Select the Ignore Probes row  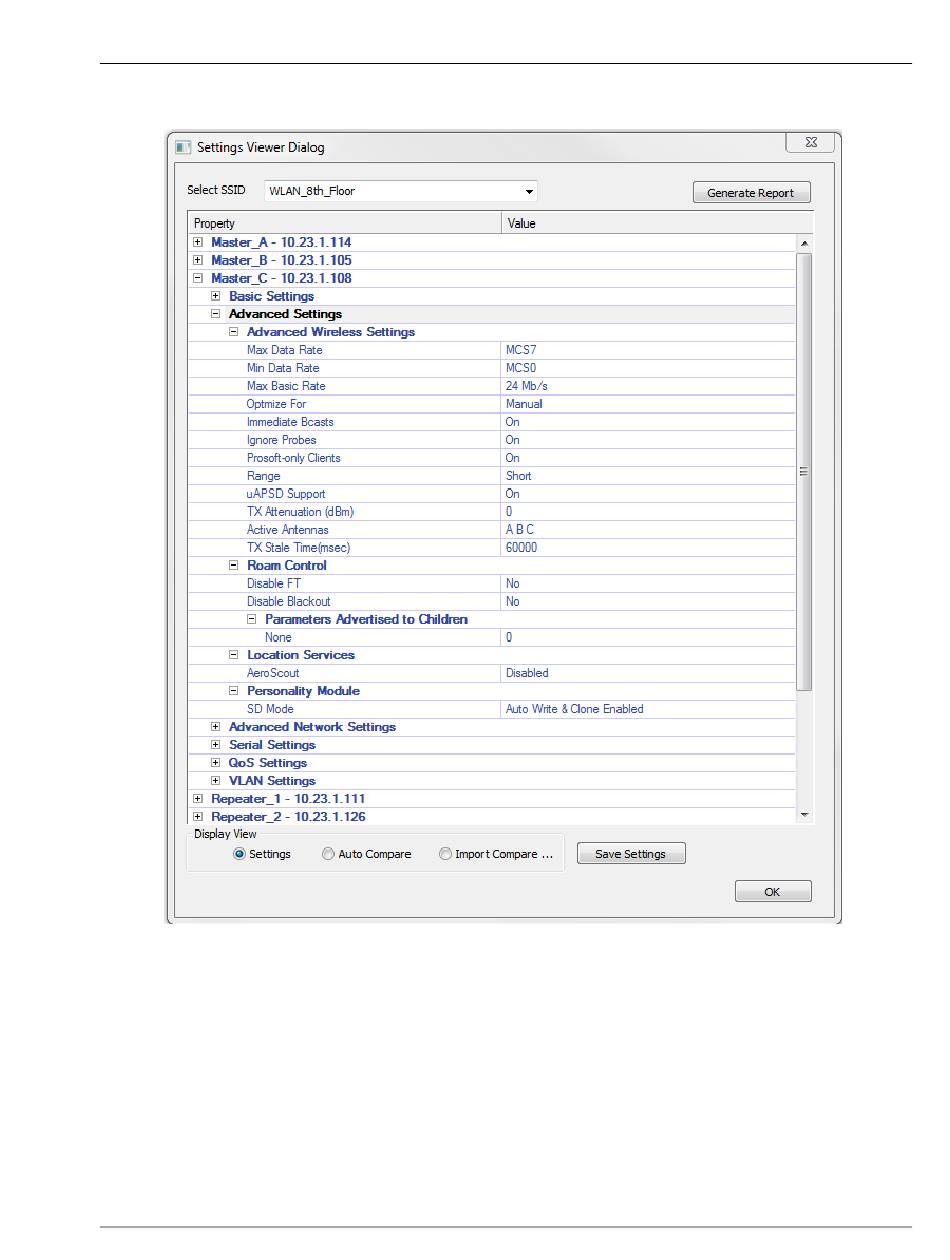coord(492,440)
